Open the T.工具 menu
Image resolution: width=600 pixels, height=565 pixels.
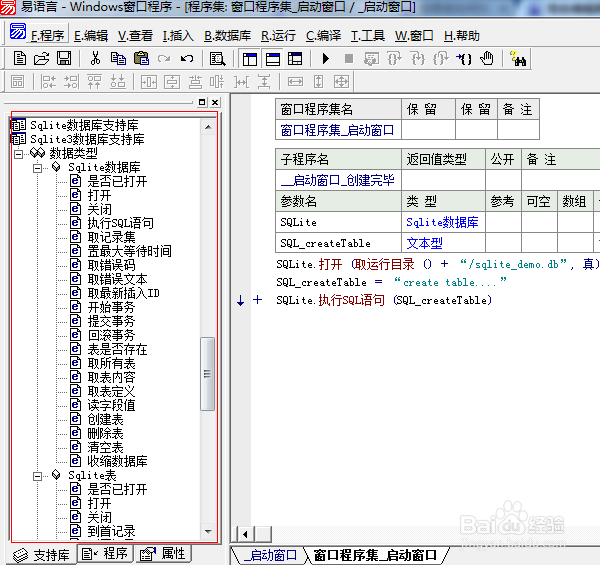pyautogui.click(x=368, y=36)
